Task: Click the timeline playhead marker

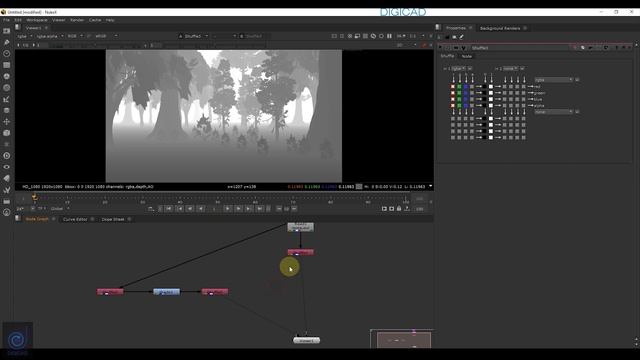Action: [35, 198]
